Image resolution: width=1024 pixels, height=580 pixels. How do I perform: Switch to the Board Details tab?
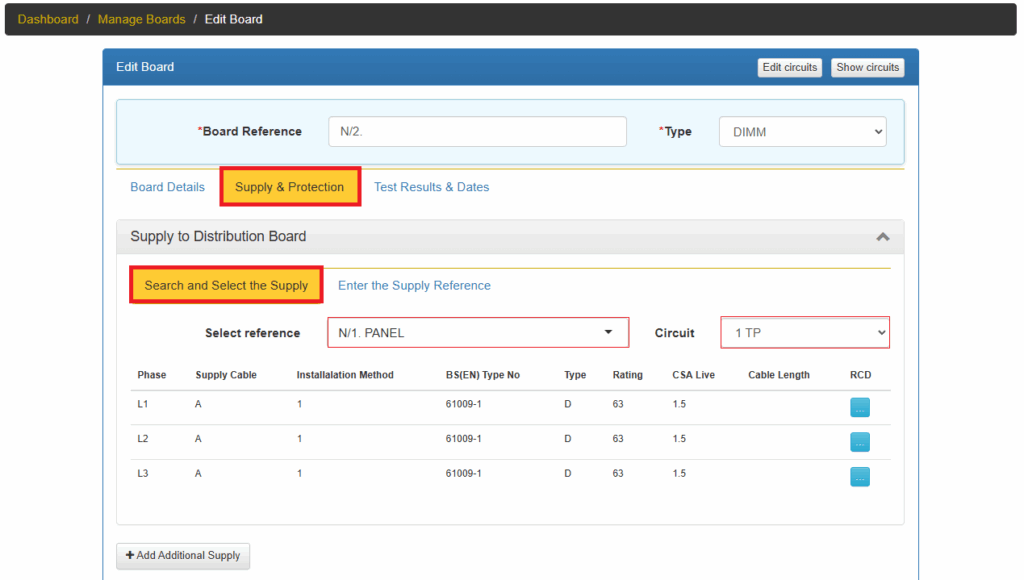pyautogui.click(x=167, y=187)
